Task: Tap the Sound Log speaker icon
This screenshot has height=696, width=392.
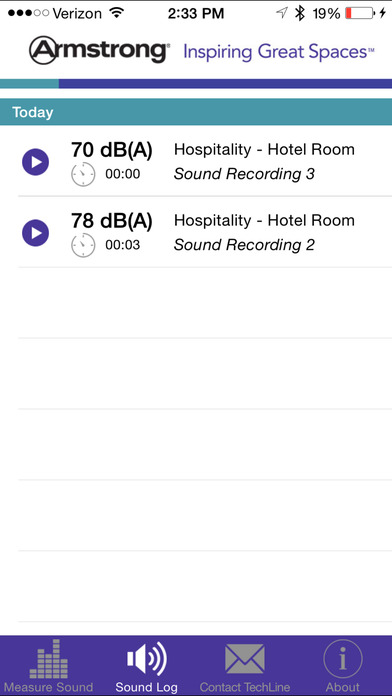Action: (x=147, y=659)
